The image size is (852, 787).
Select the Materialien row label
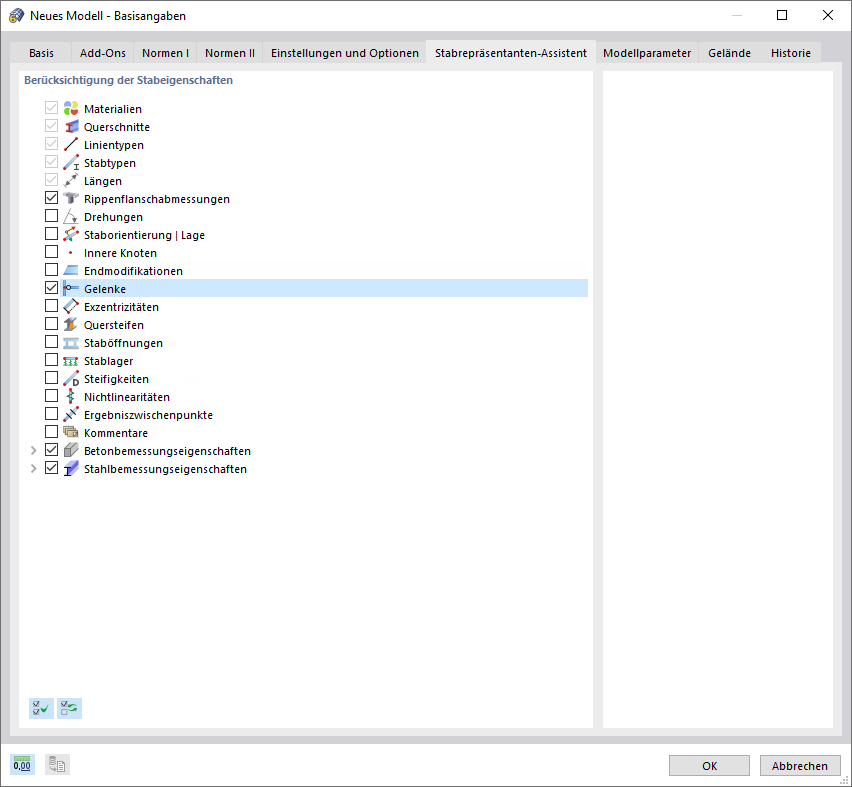pyautogui.click(x=112, y=109)
